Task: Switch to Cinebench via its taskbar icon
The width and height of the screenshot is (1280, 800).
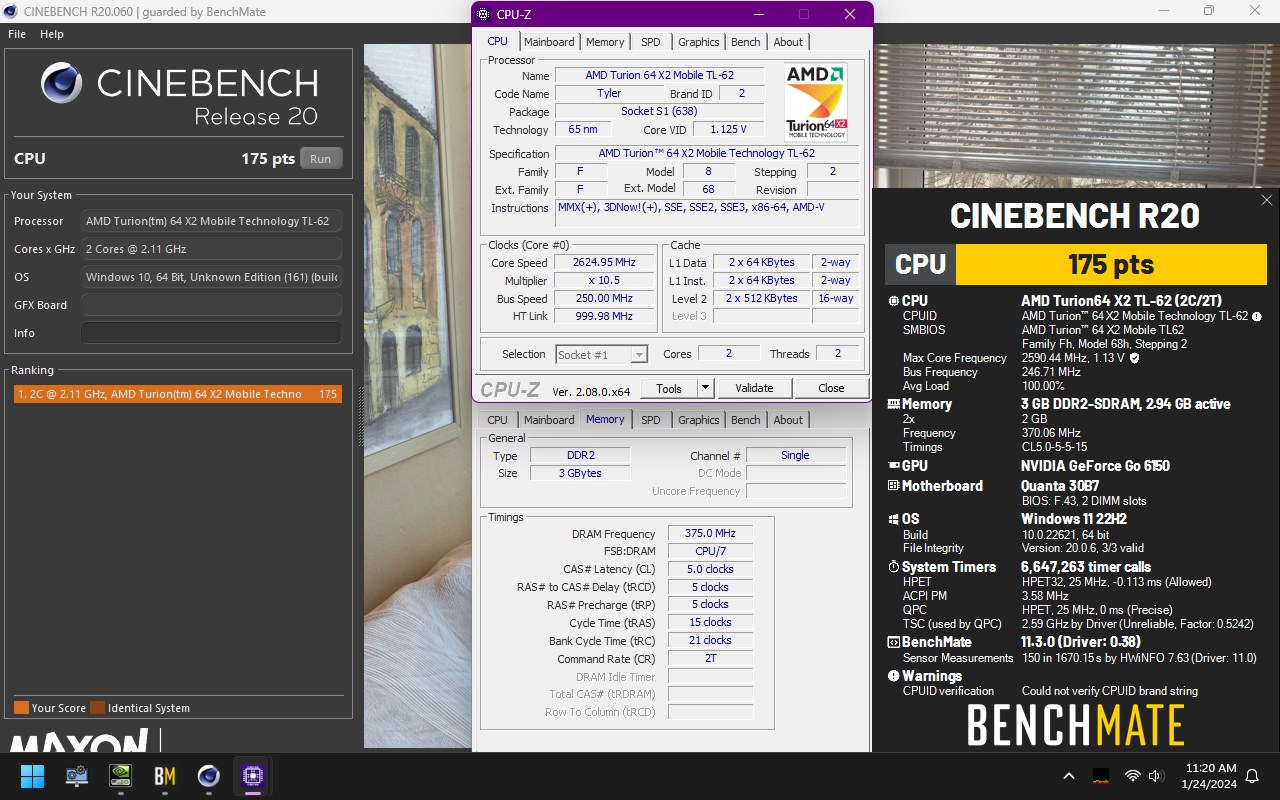Action: 209,776
